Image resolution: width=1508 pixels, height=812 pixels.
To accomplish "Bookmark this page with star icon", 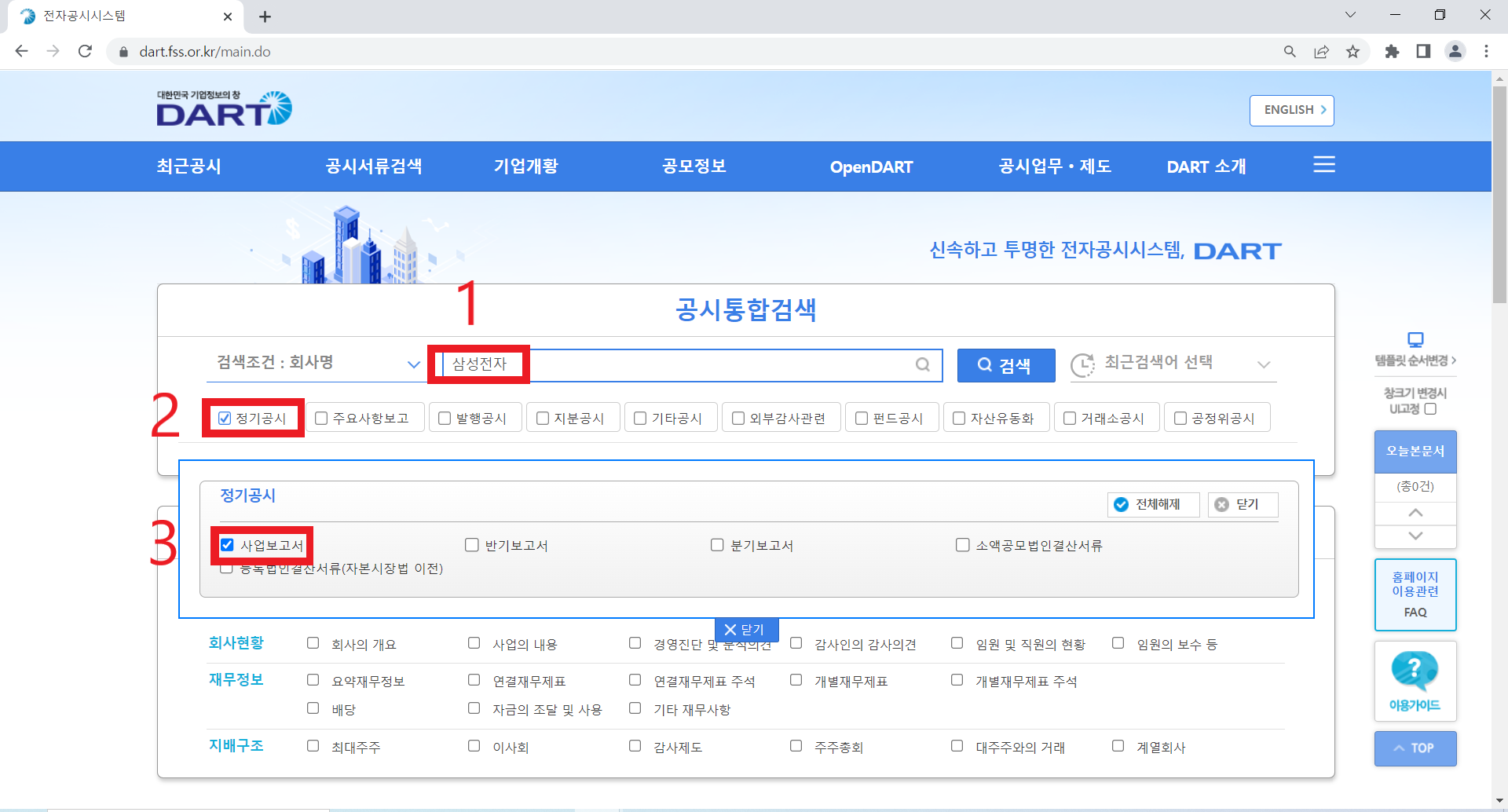I will click(1352, 51).
